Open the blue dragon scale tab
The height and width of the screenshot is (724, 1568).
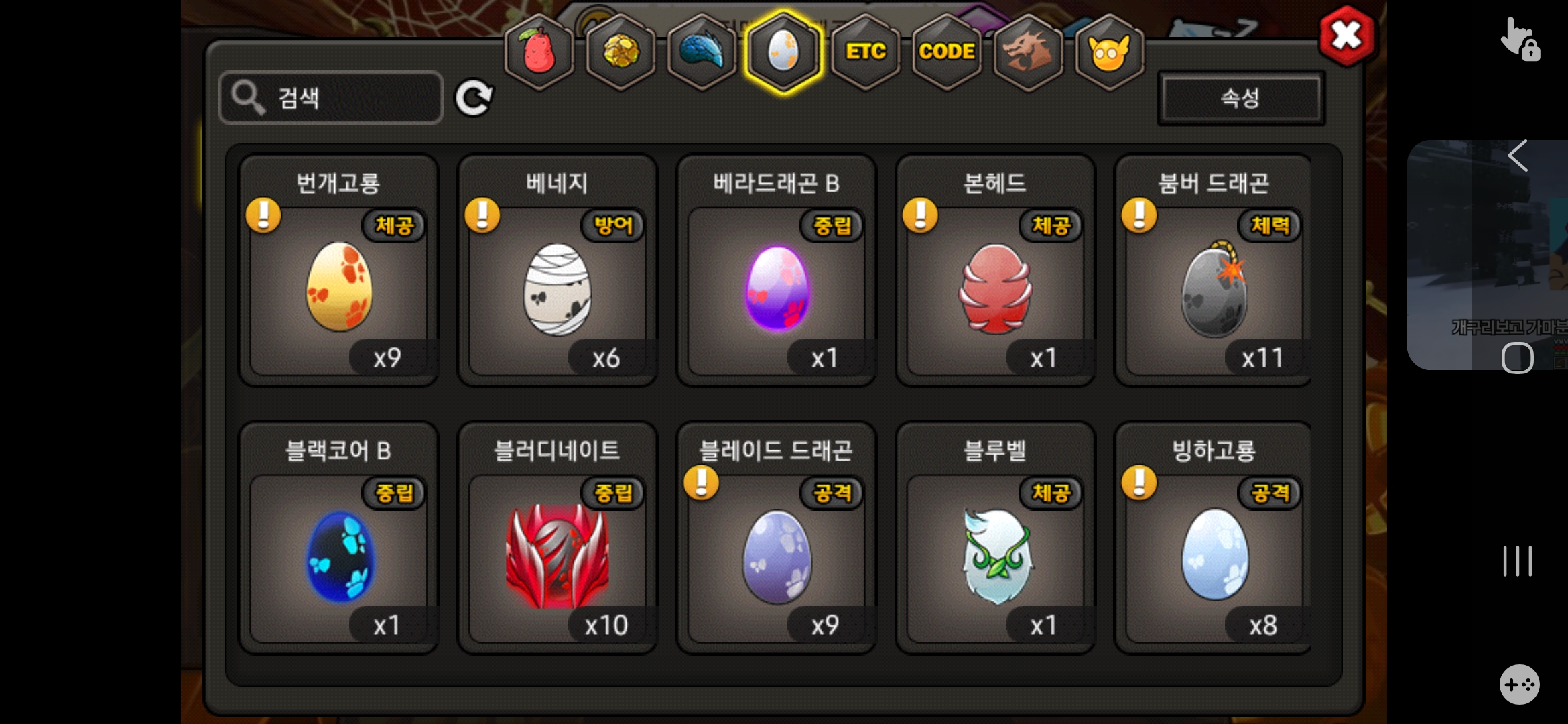tap(702, 52)
